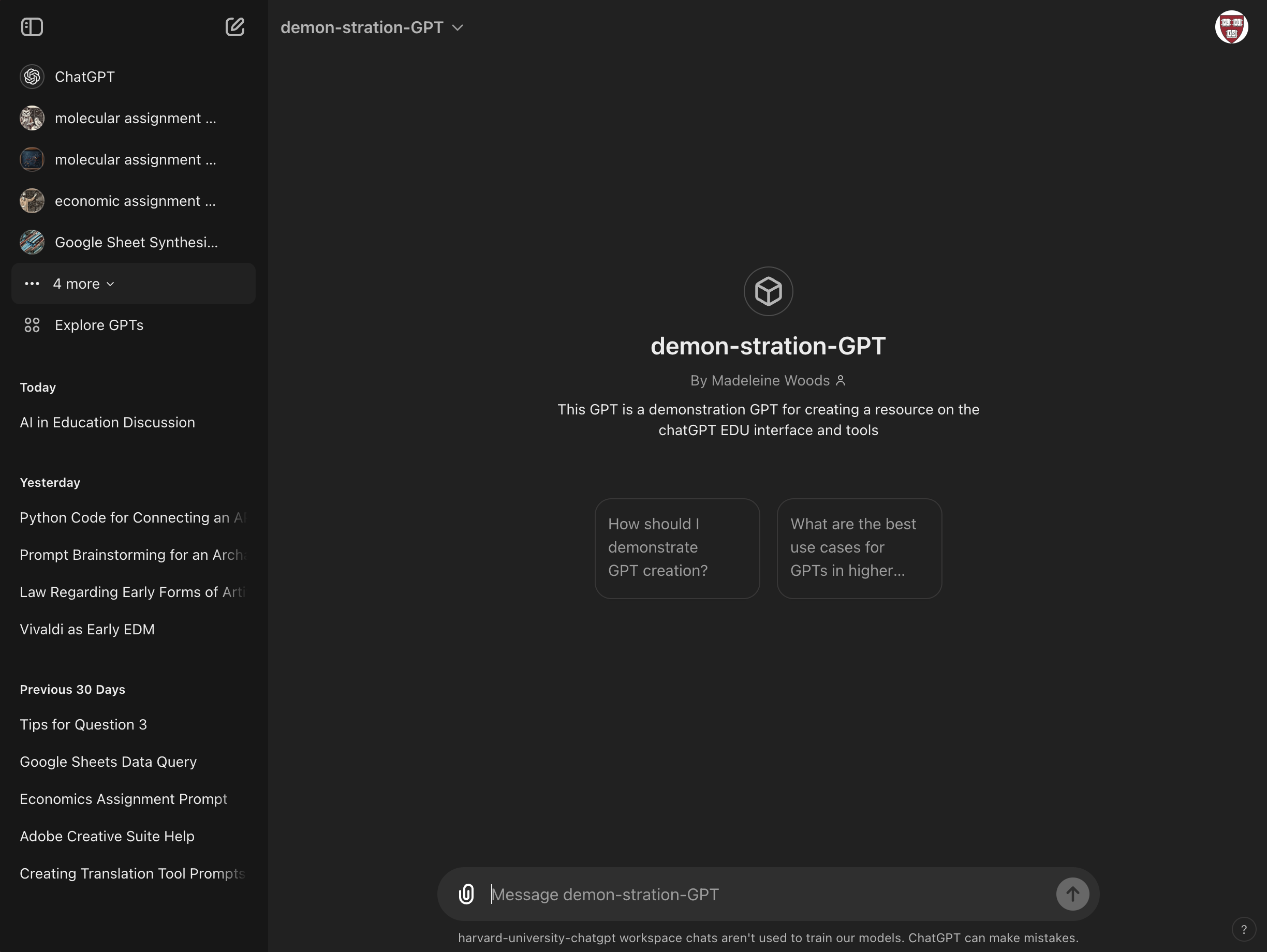Click the message input field
Screen dimensions: 1267x952
[x=687, y=894]
